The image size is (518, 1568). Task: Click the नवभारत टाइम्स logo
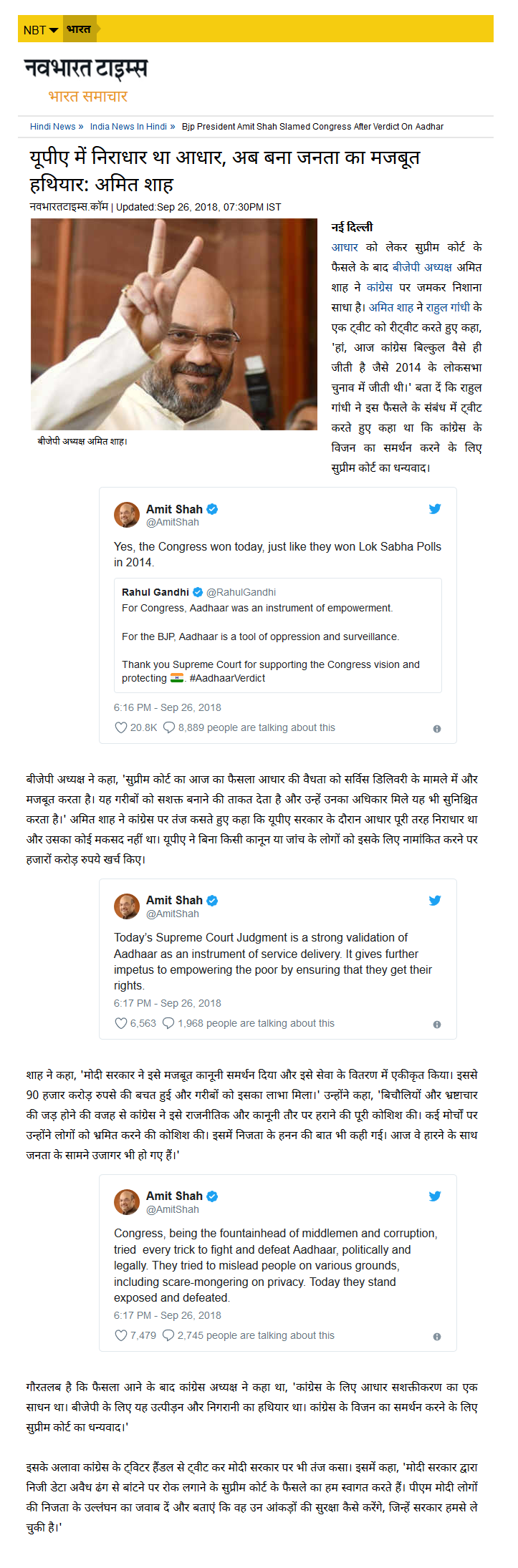click(x=86, y=68)
